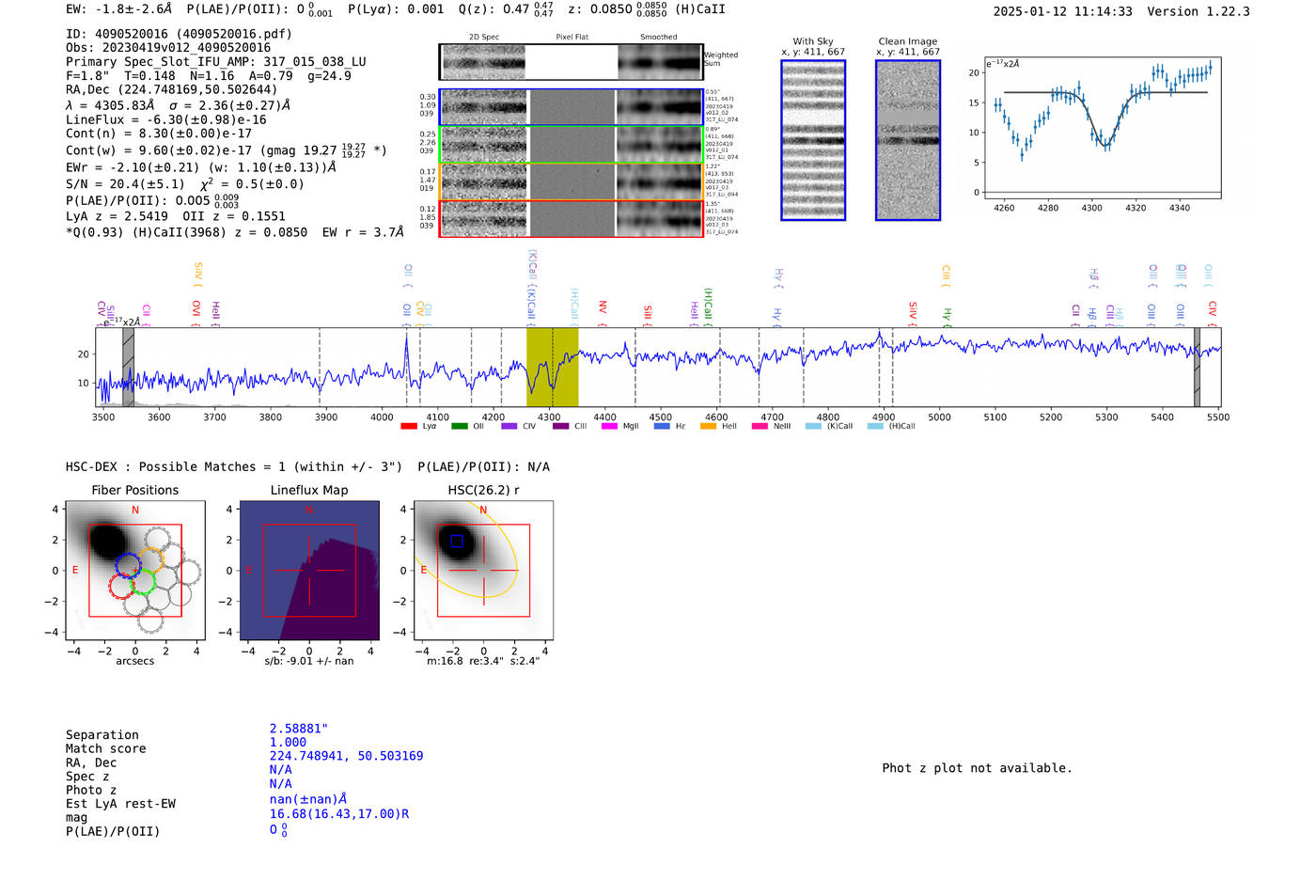This screenshot has height=896, width=1316.
Task: Click 'Phot z plot not available.' text
Action: coord(977,768)
